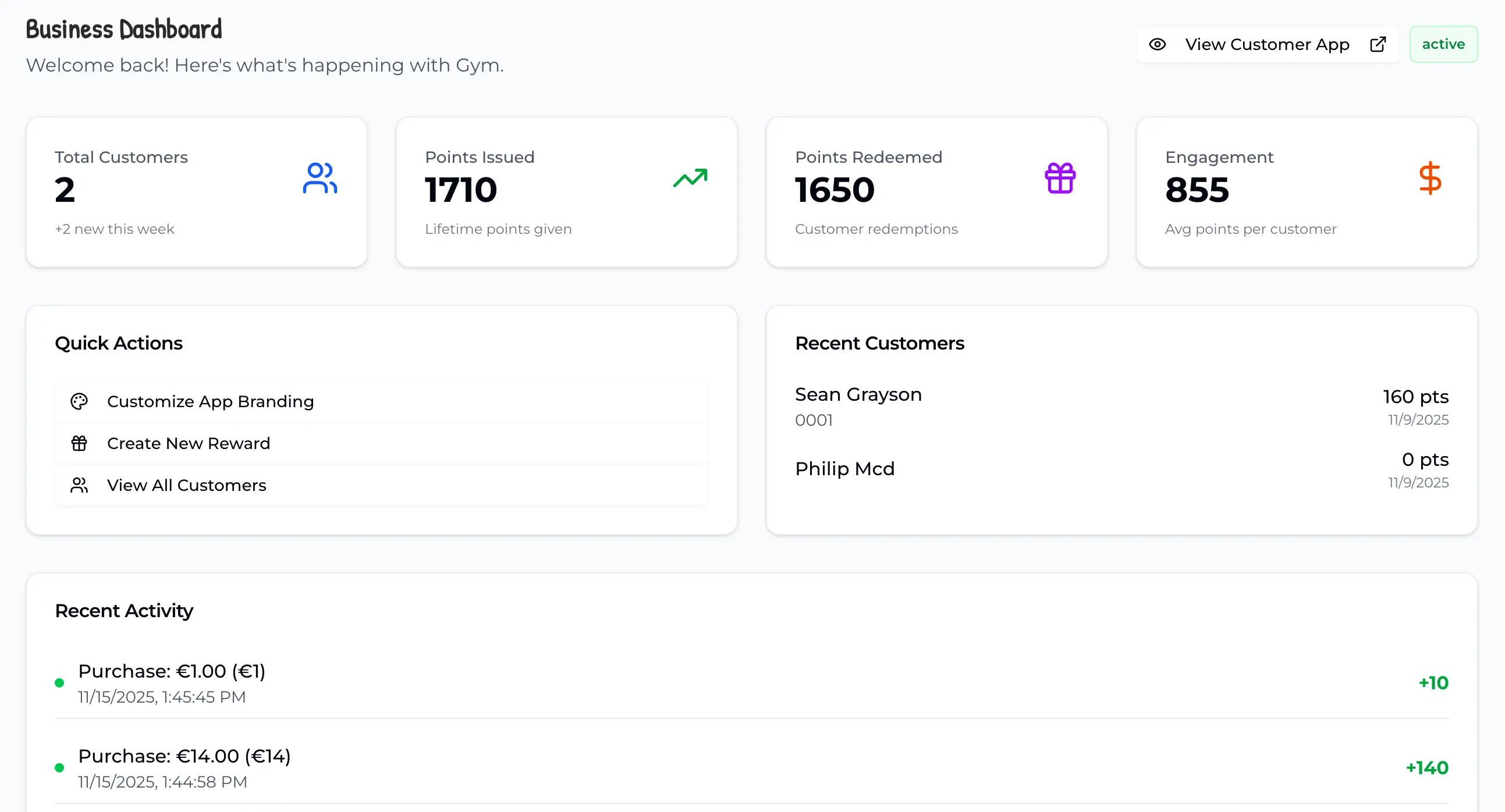Click the +140 points value
This screenshot has height=812, width=1505.
(1427, 768)
